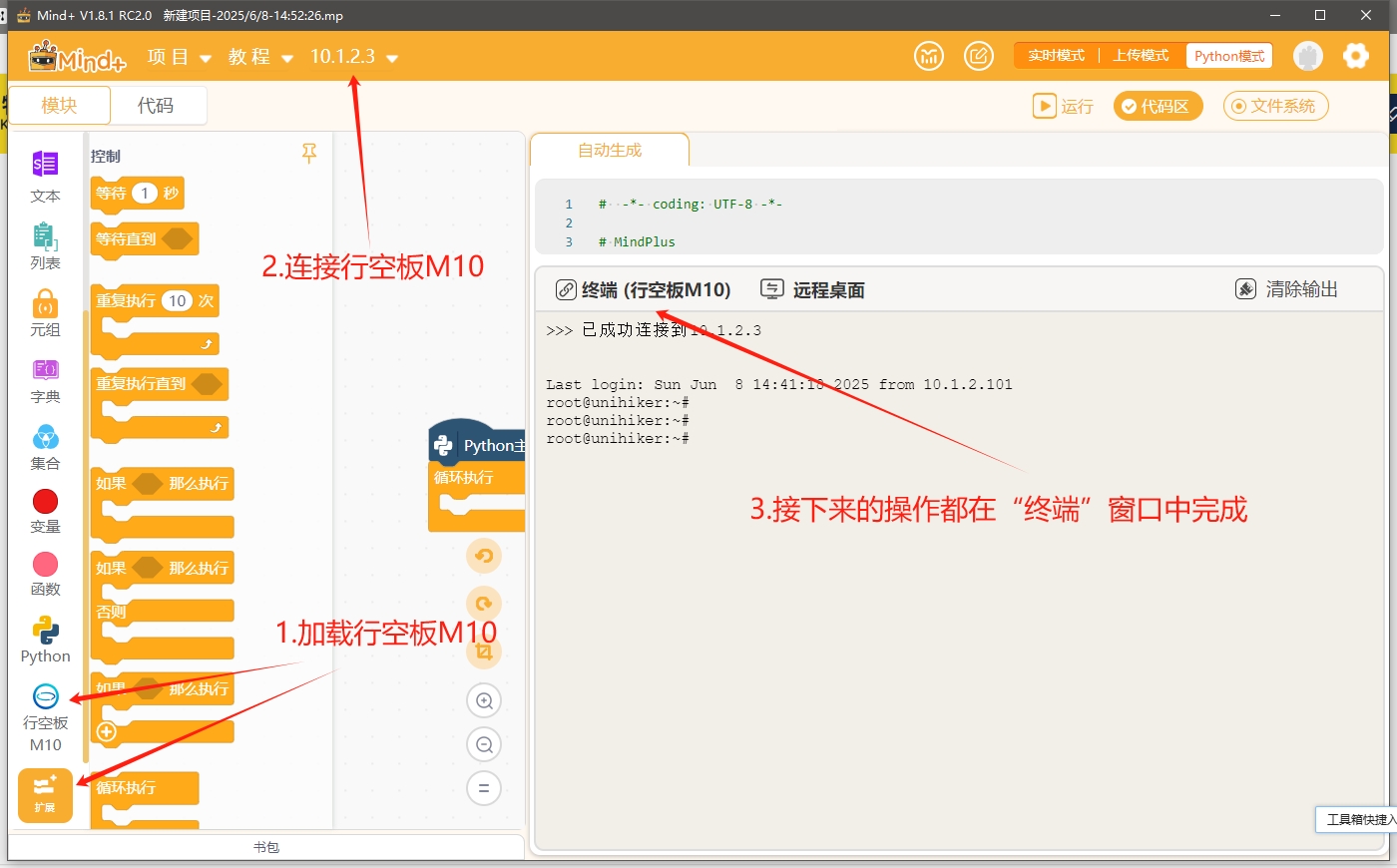Image resolution: width=1397 pixels, height=868 pixels.
Task: Select the 列表 block category
Action: coord(45,245)
